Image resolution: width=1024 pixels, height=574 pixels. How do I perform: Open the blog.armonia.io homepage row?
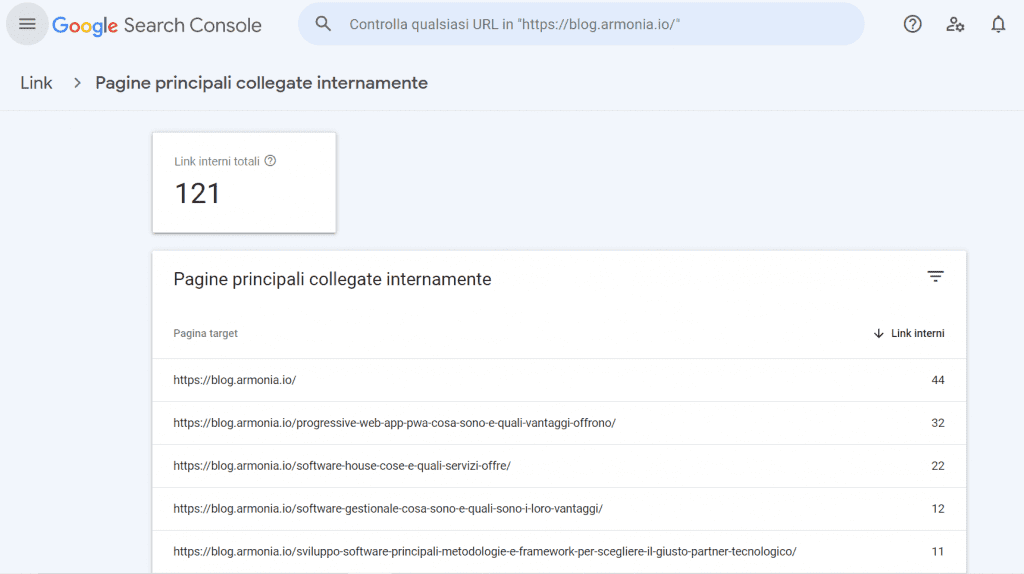[x=235, y=380]
